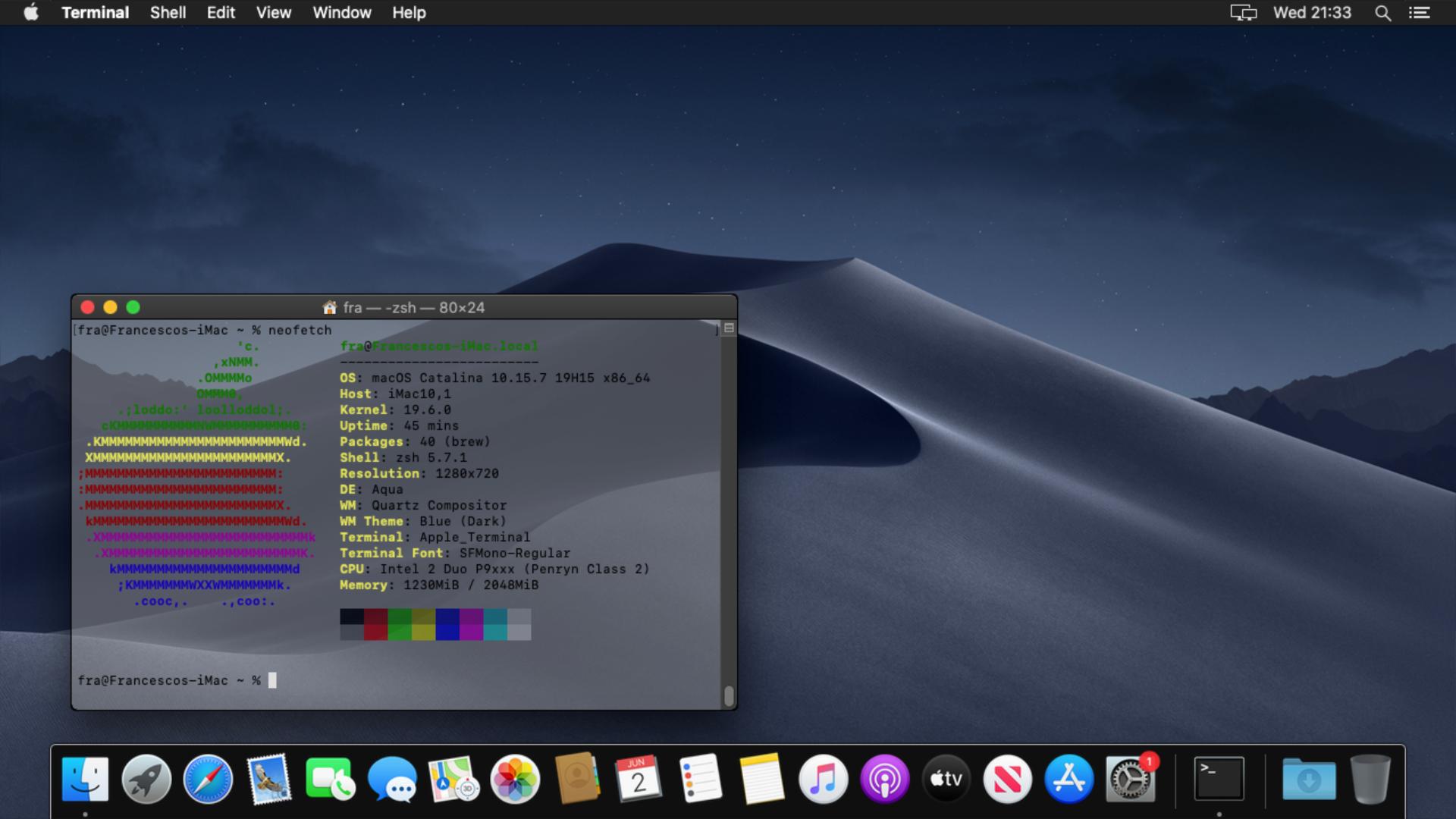Image resolution: width=1456 pixels, height=819 pixels.
Task: Open display mirroring menu bar icon
Action: point(1243,13)
